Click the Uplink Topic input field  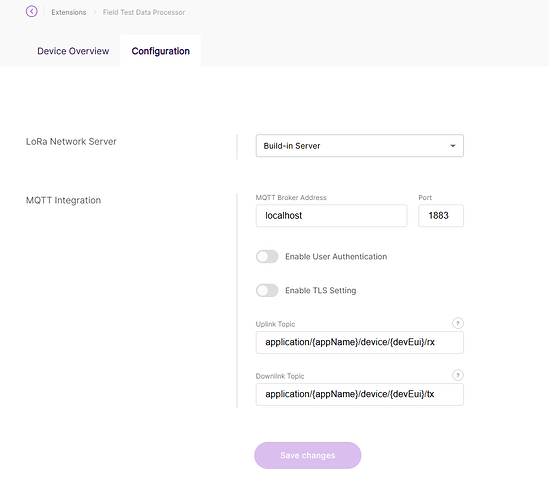pyautogui.click(x=360, y=342)
